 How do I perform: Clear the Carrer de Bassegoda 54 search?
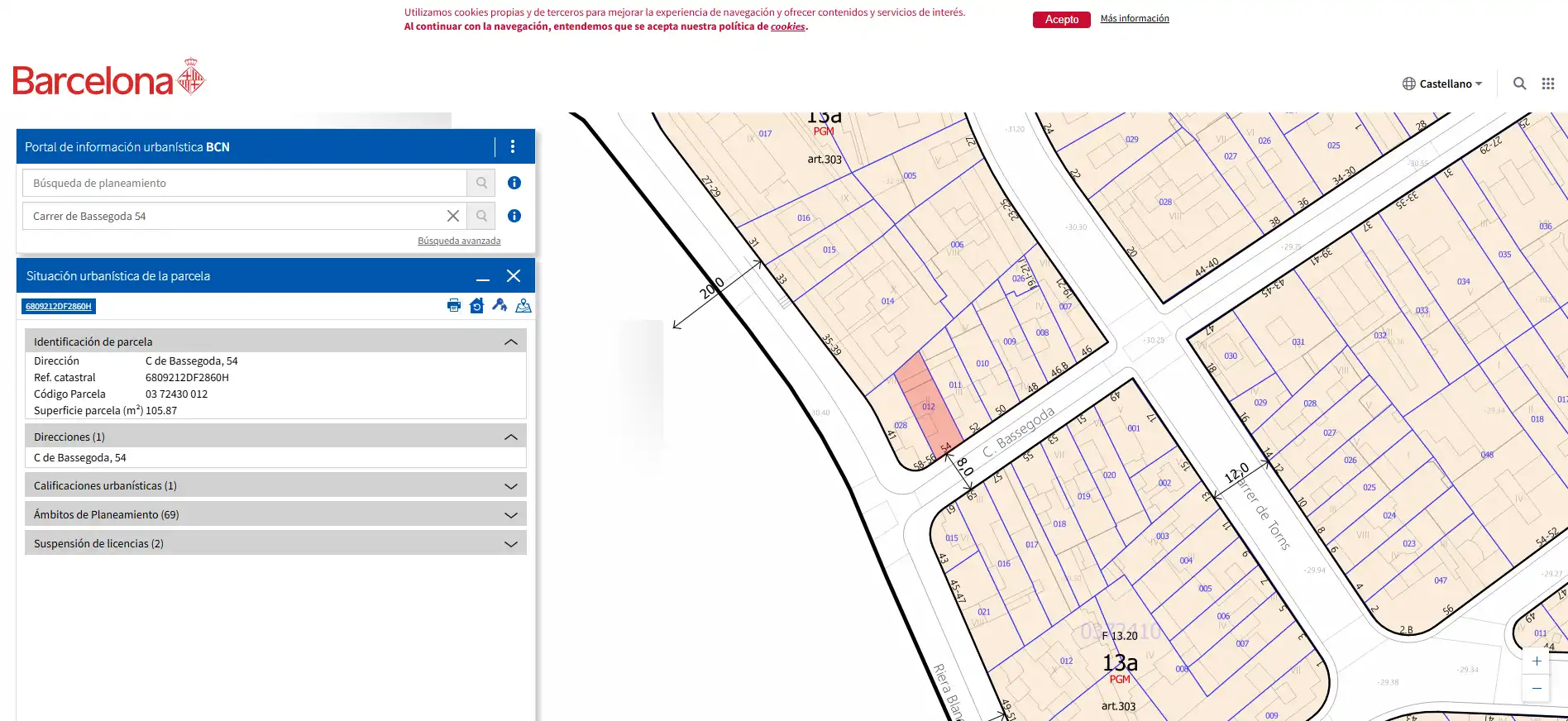click(453, 216)
